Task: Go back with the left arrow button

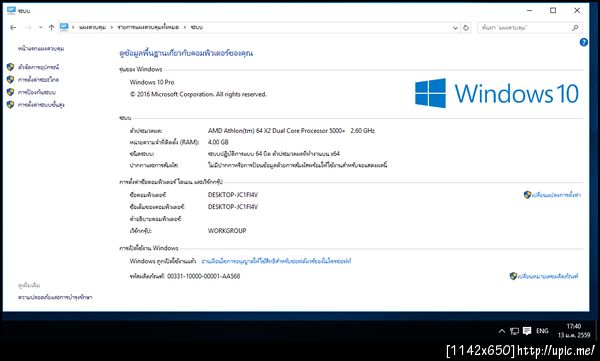Action: pos(13,28)
